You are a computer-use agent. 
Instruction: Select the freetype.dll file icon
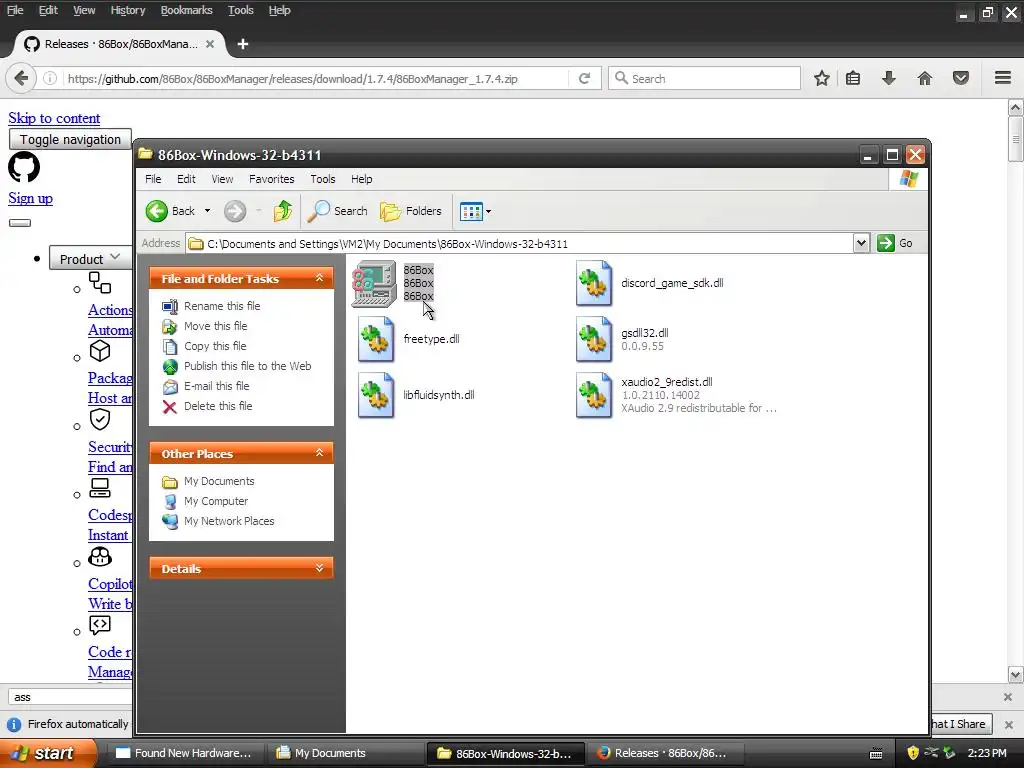376,339
